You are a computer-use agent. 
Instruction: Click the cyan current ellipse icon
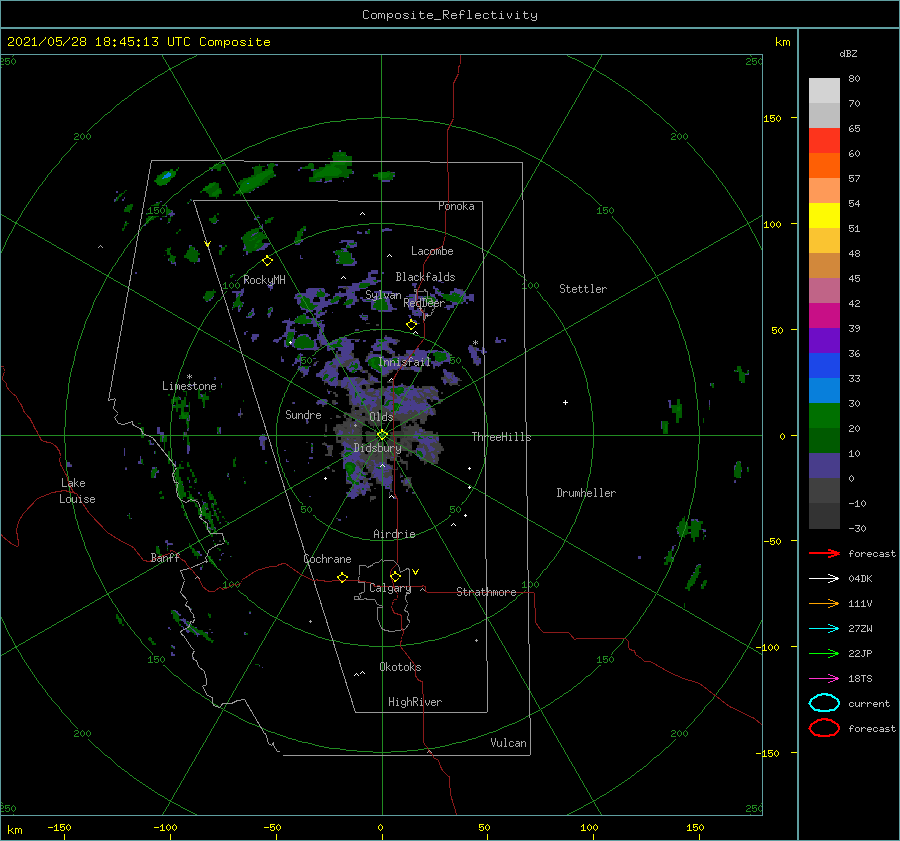[824, 703]
